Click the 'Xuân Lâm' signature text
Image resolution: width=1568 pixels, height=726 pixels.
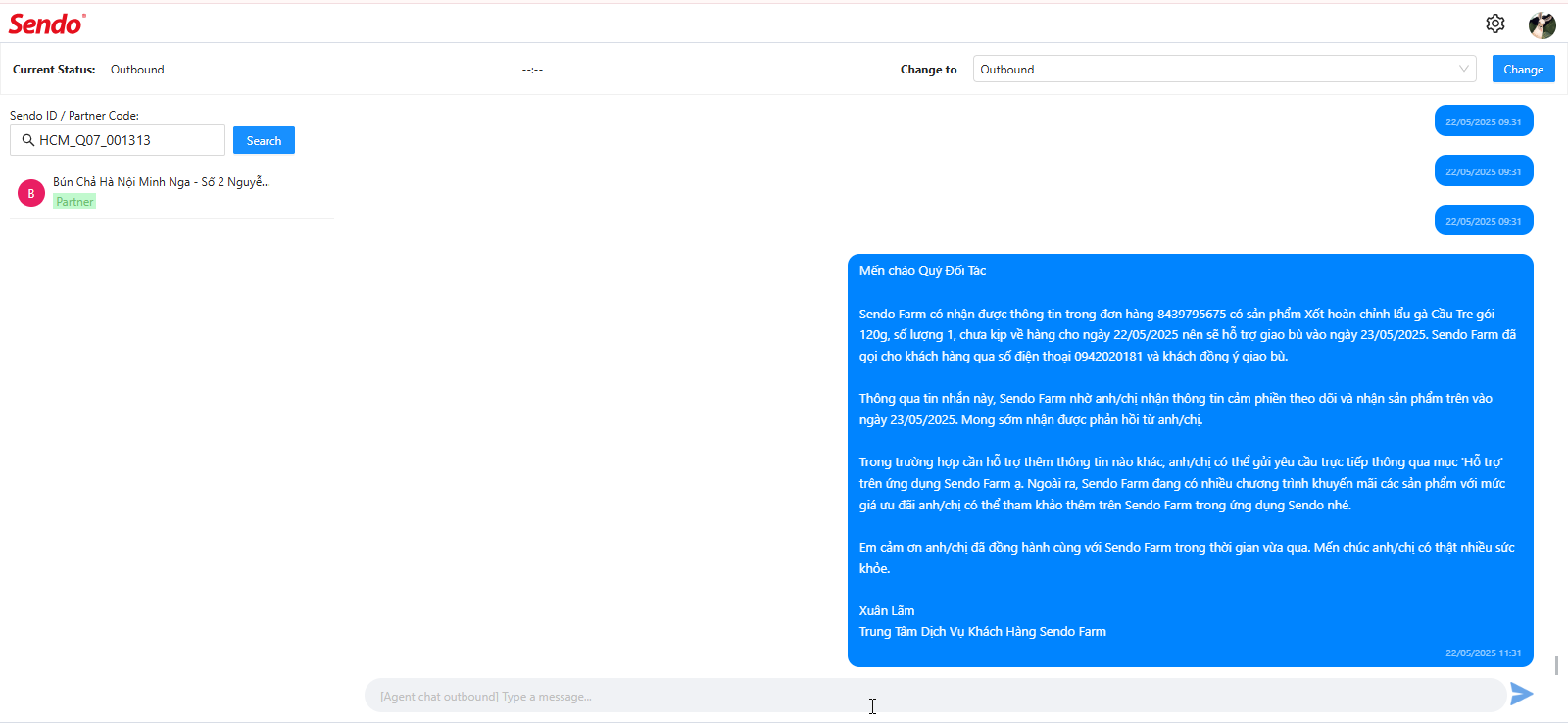pyautogui.click(x=887, y=610)
